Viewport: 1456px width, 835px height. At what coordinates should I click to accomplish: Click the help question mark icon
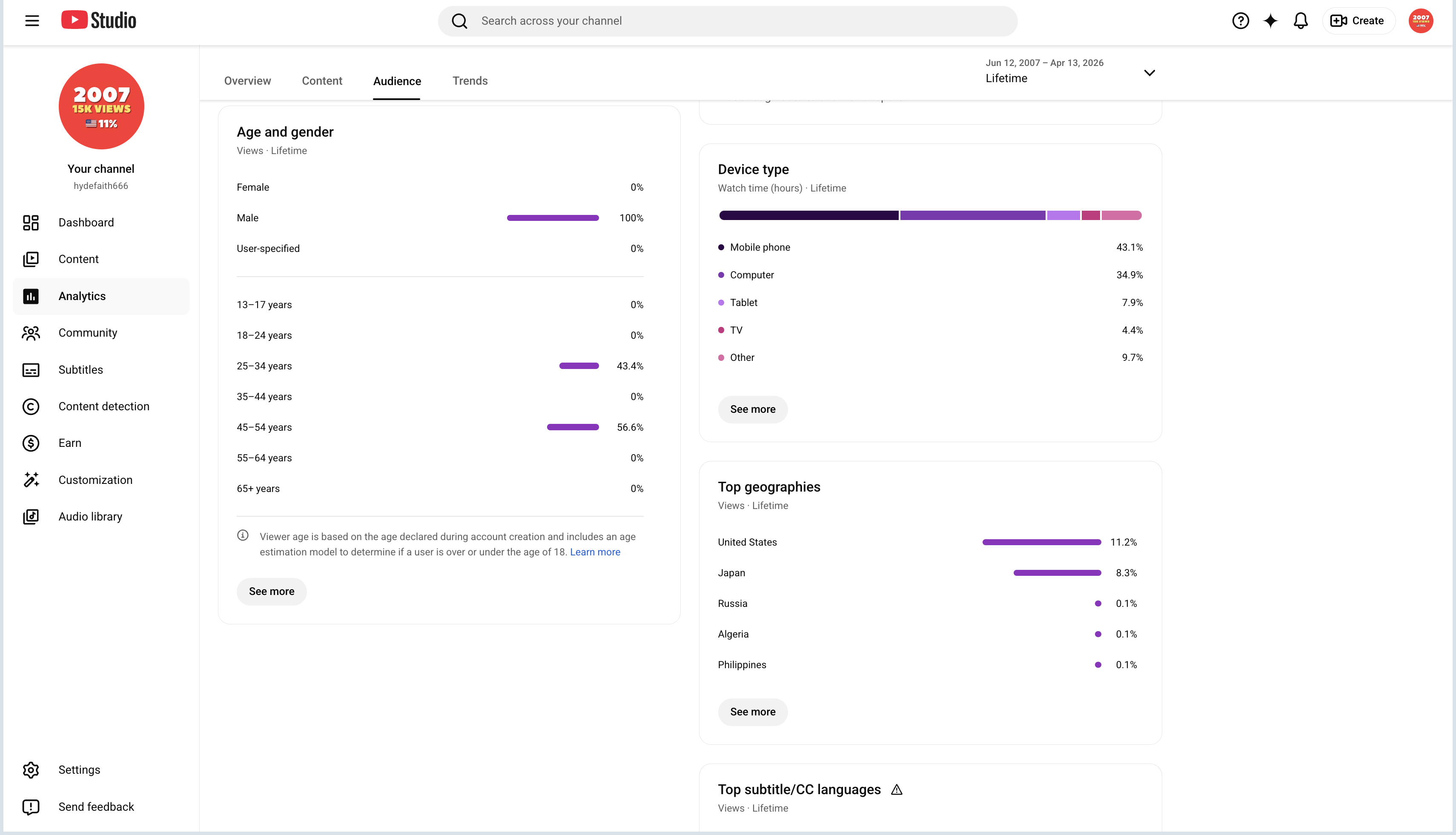pos(1240,21)
